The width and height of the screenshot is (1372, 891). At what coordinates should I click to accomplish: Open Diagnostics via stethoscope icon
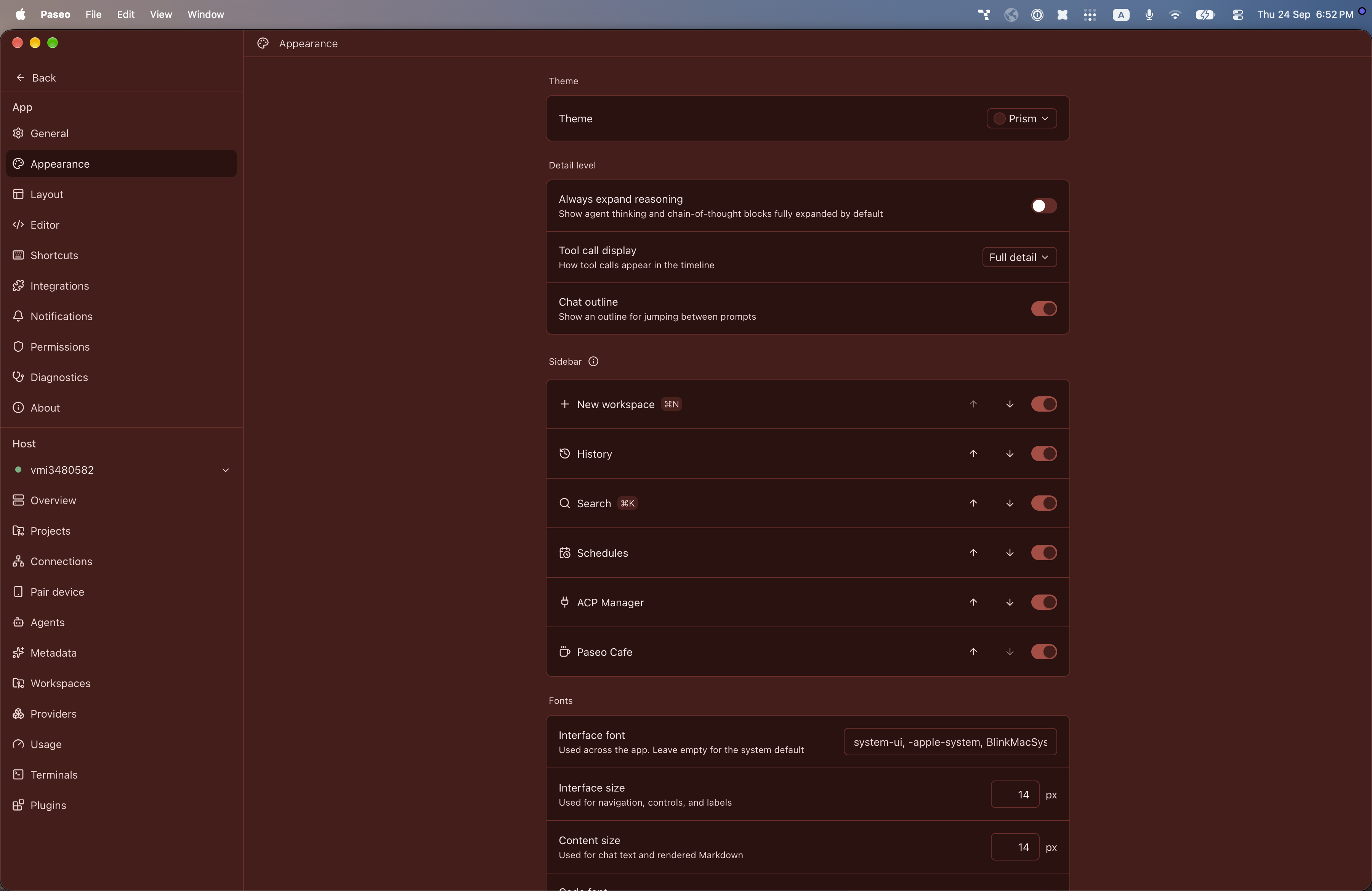[x=18, y=377]
